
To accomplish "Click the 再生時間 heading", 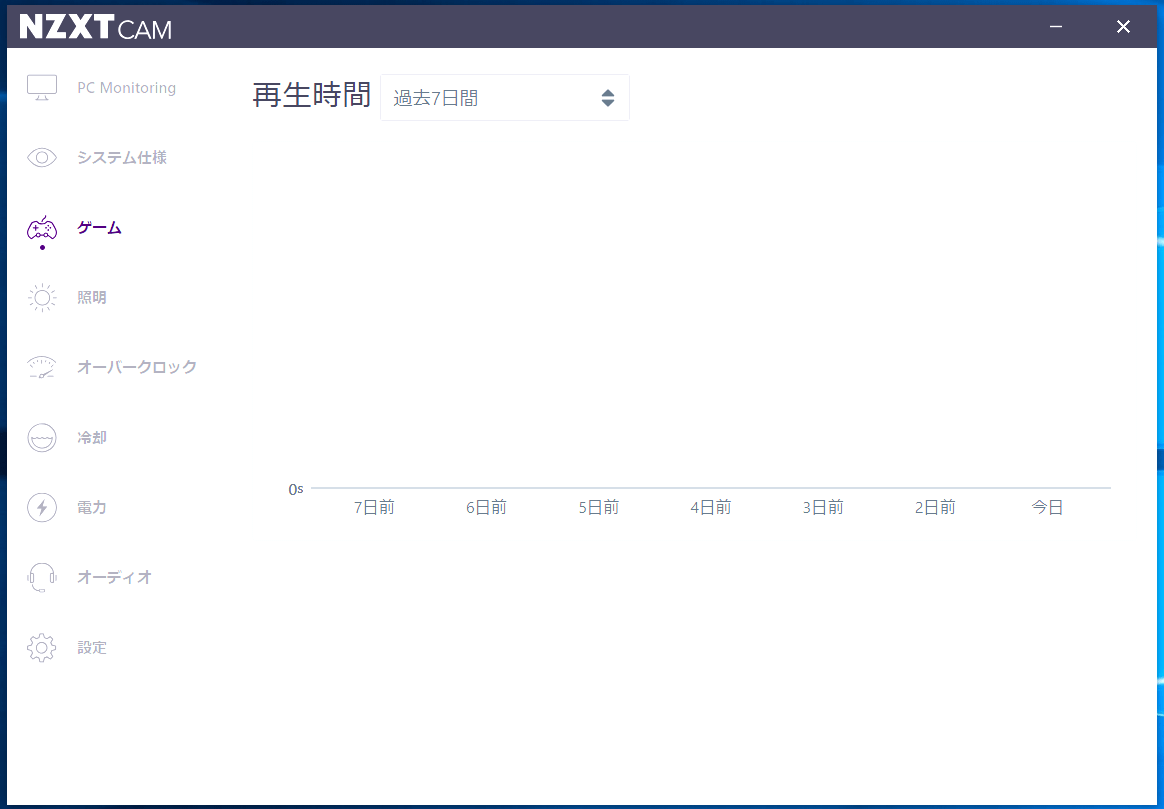I will (x=311, y=95).
